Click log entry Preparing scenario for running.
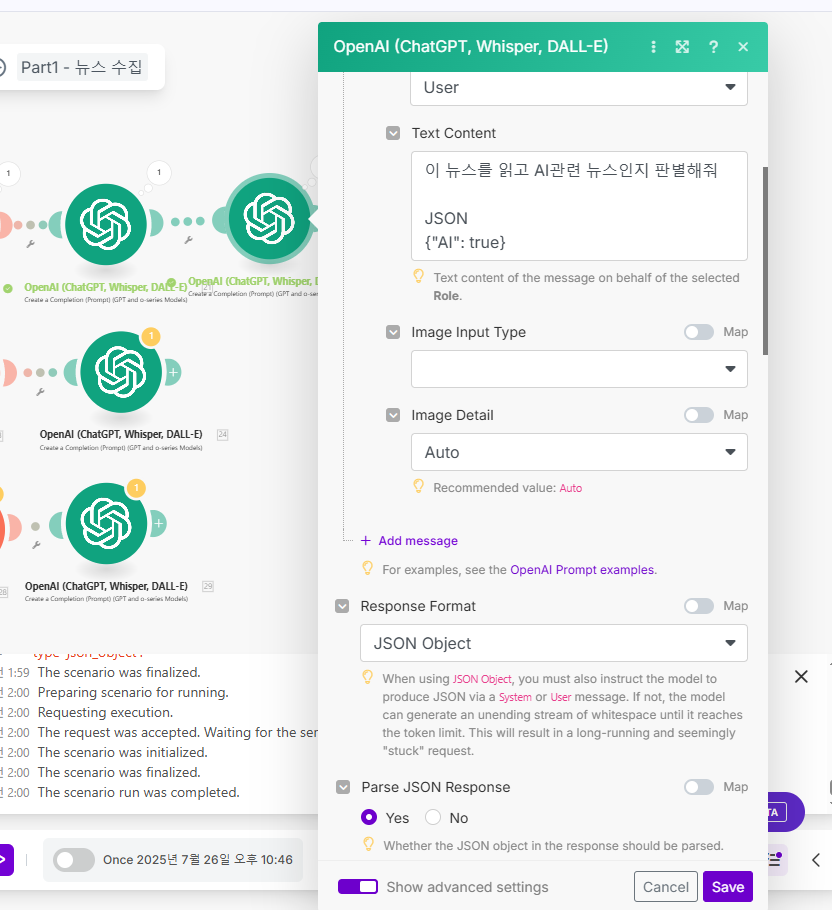The width and height of the screenshot is (832, 910). [133, 692]
